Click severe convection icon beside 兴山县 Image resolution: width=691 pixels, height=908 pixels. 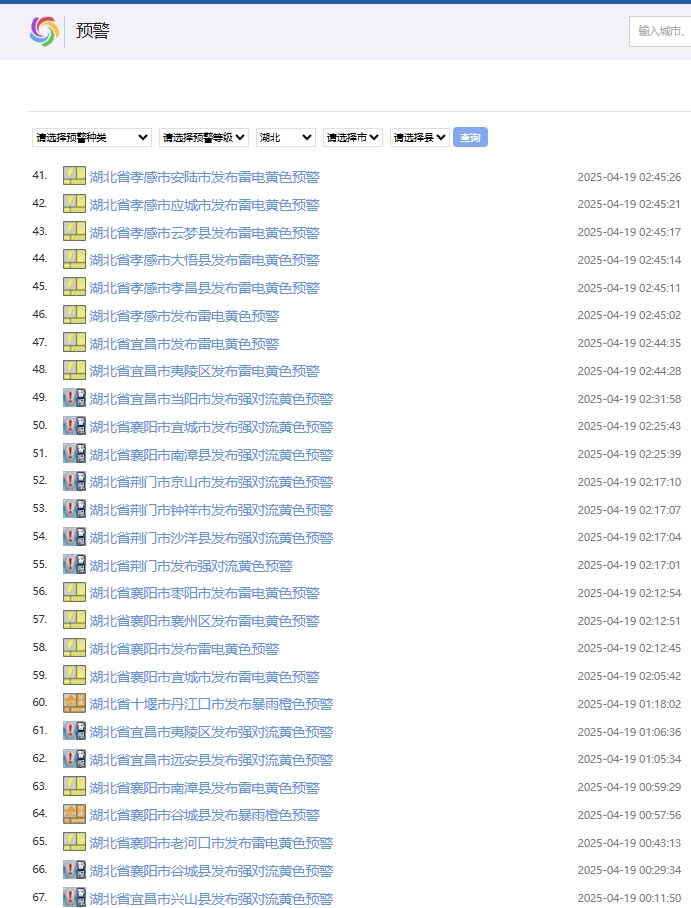[74, 898]
